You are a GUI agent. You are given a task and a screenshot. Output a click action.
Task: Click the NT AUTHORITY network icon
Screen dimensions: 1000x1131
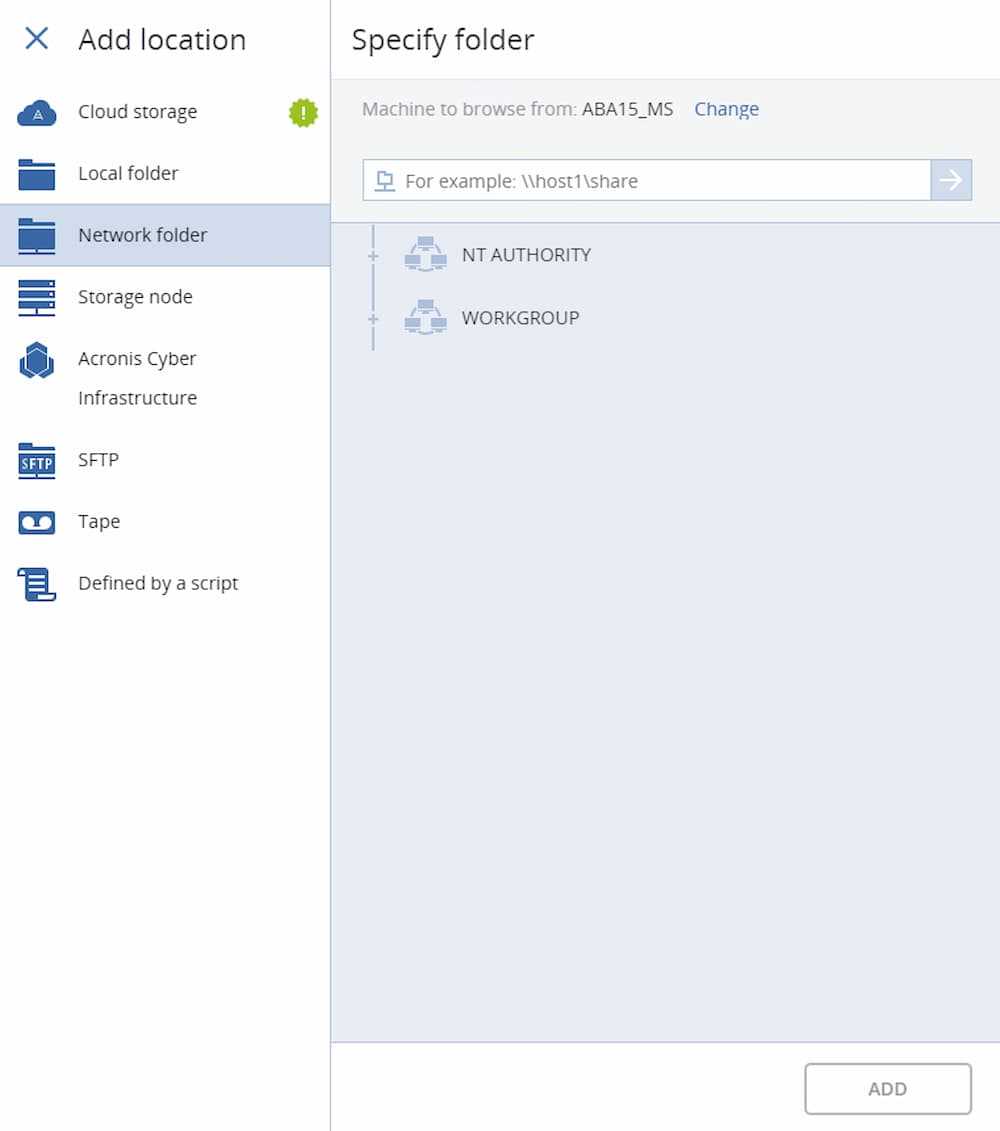(x=425, y=255)
